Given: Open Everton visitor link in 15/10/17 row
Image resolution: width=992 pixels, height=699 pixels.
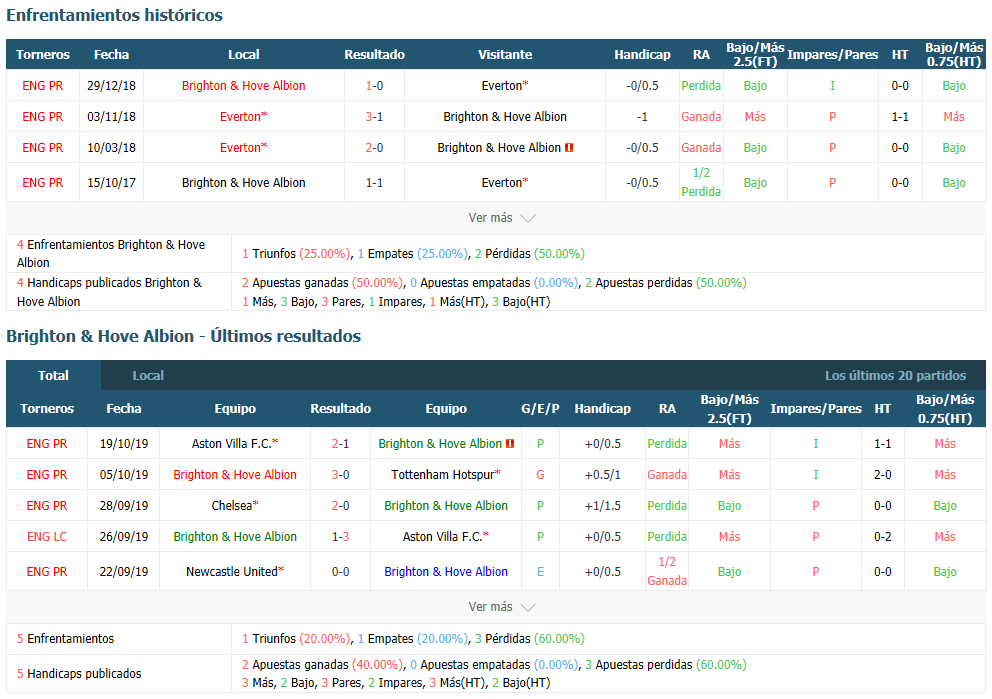Looking at the screenshot, I should 505,182.
